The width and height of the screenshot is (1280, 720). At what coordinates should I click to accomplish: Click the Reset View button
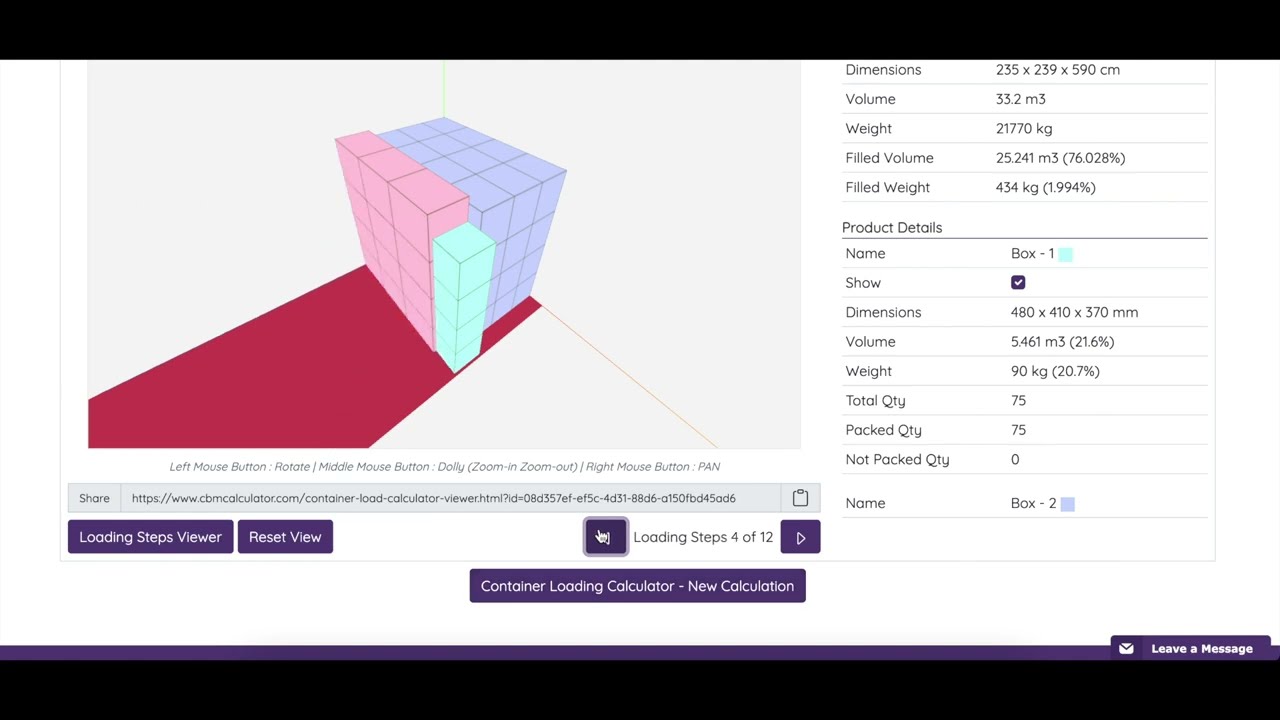(x=285, y=537)
